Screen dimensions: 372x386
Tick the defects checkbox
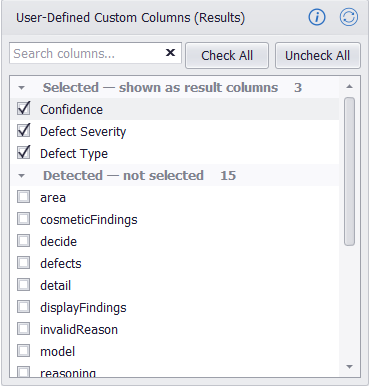(x=24, y=263)
